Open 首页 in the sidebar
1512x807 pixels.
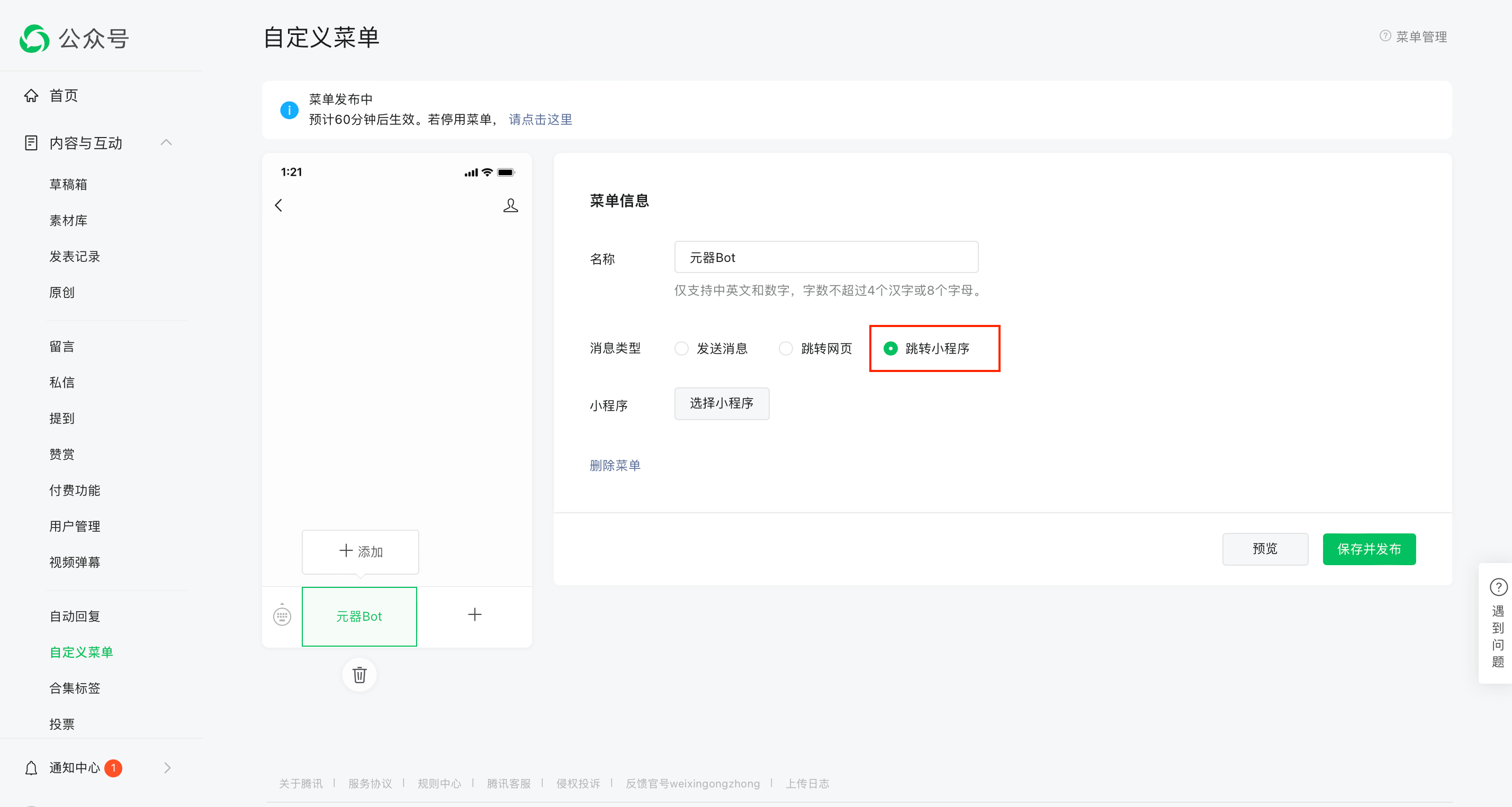(64, 96)
